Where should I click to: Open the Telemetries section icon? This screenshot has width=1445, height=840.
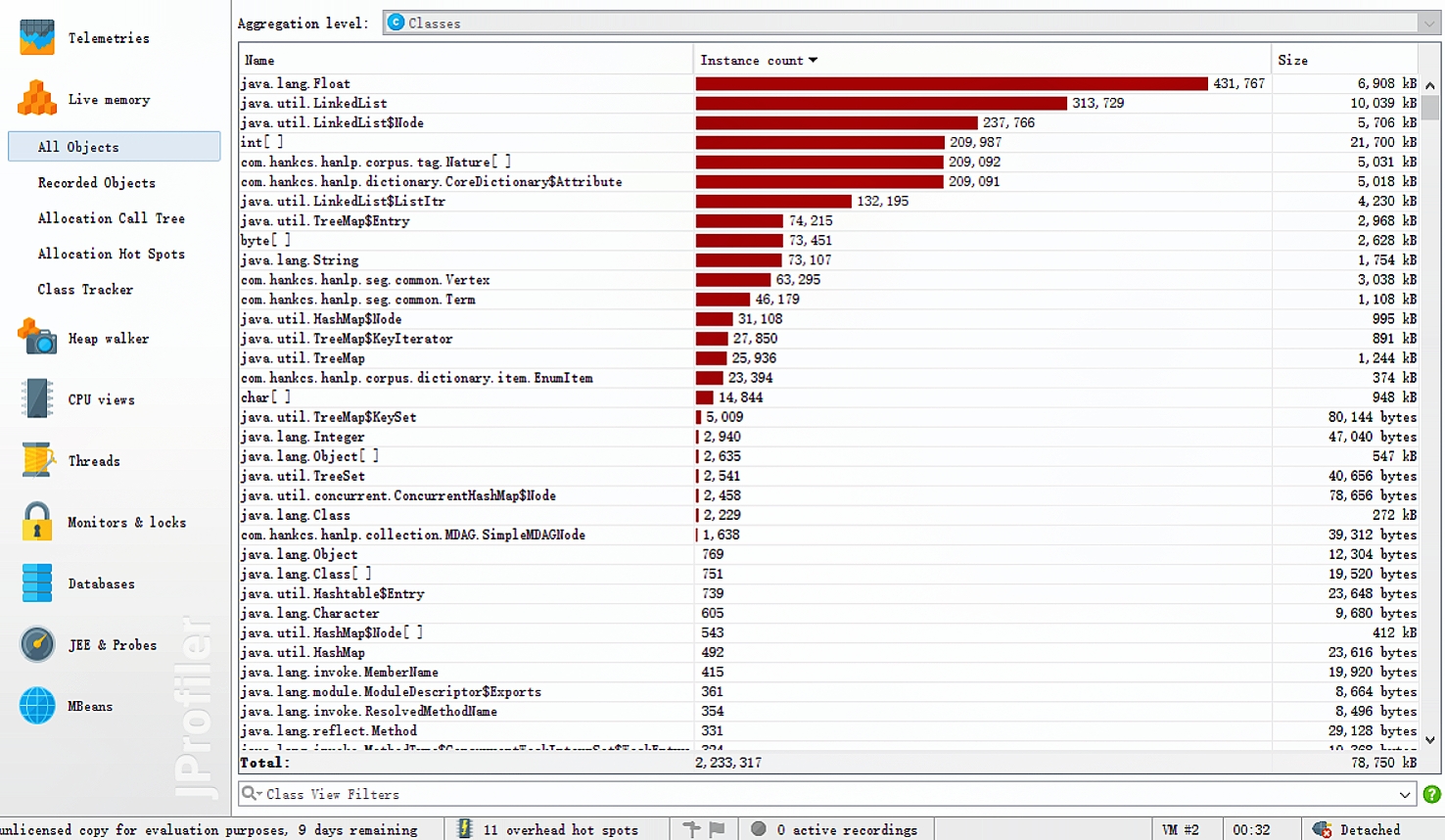point(37,37)
